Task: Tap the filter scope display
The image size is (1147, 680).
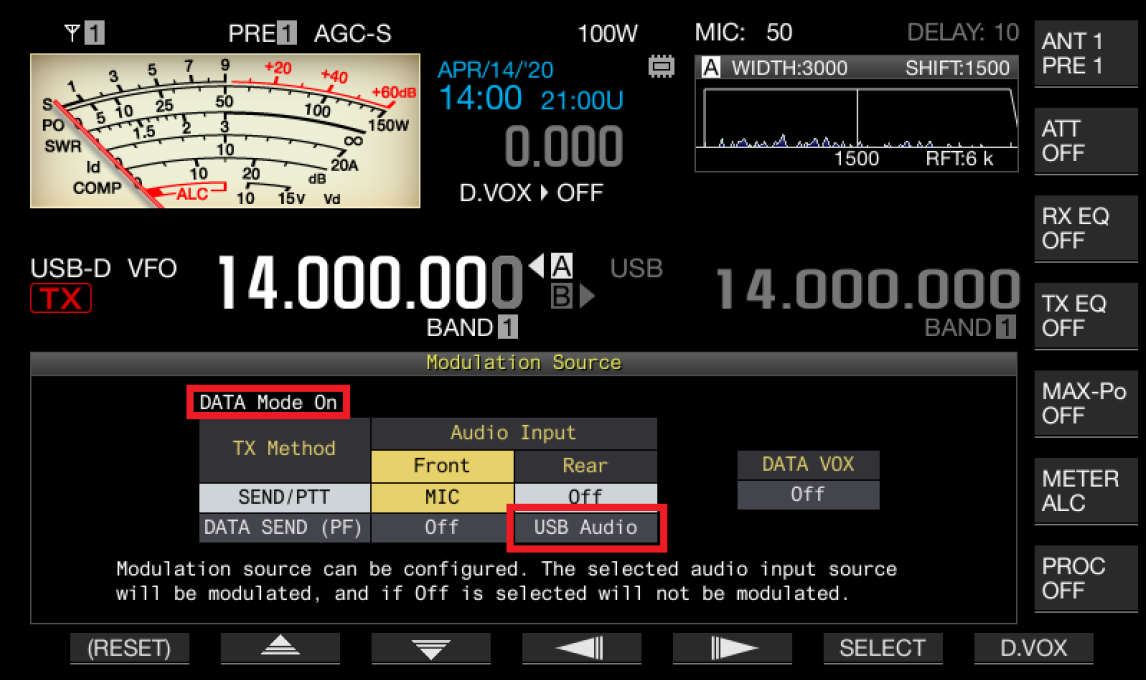Action: [857, 114]
